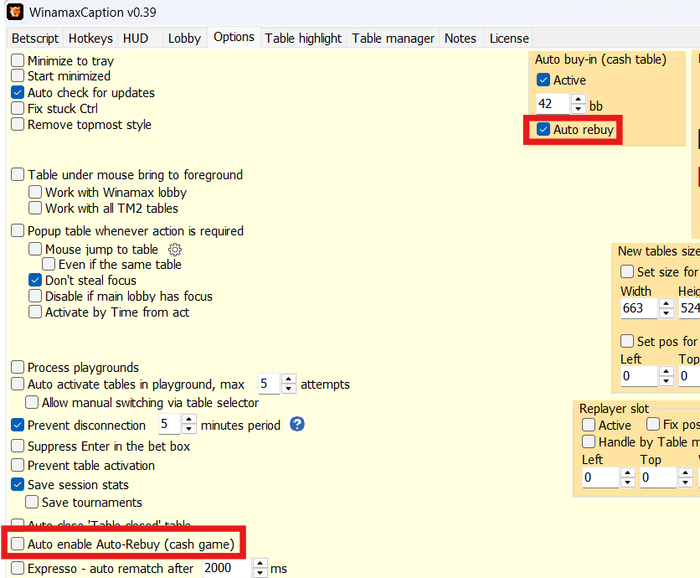Screen dimensions: 700x578
Task: Uncheck Don't steal focus
Action: [35, 280]
